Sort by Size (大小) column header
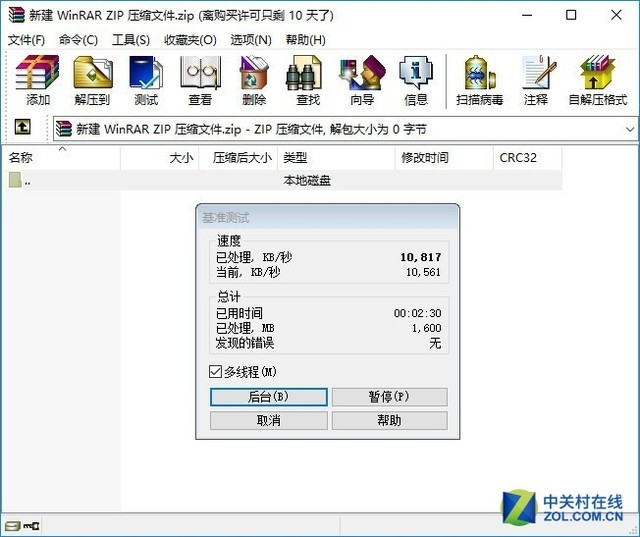The image size is (640, 537). 160,158
